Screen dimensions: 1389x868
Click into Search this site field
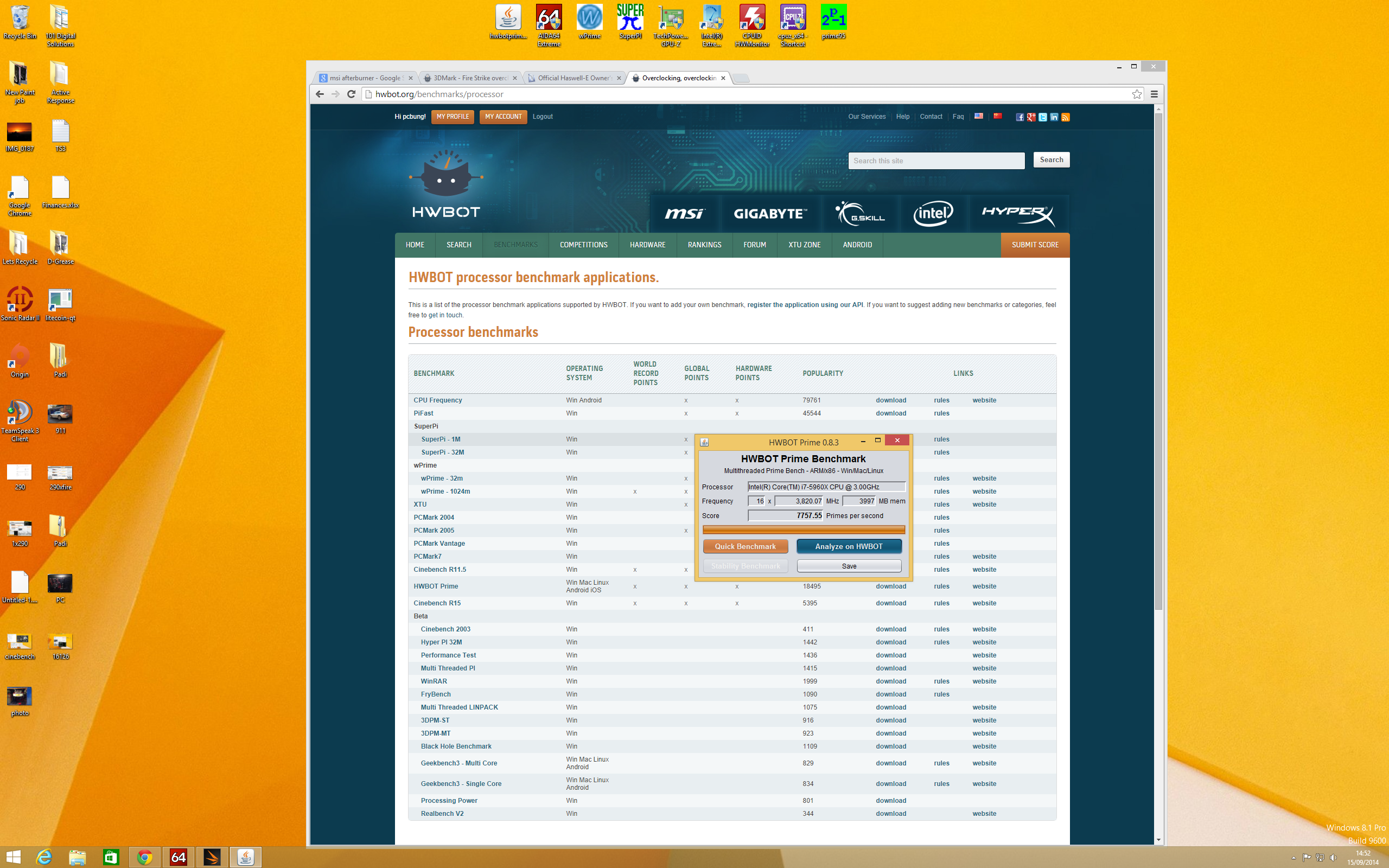pyautogui.click(x=936, y=161)
